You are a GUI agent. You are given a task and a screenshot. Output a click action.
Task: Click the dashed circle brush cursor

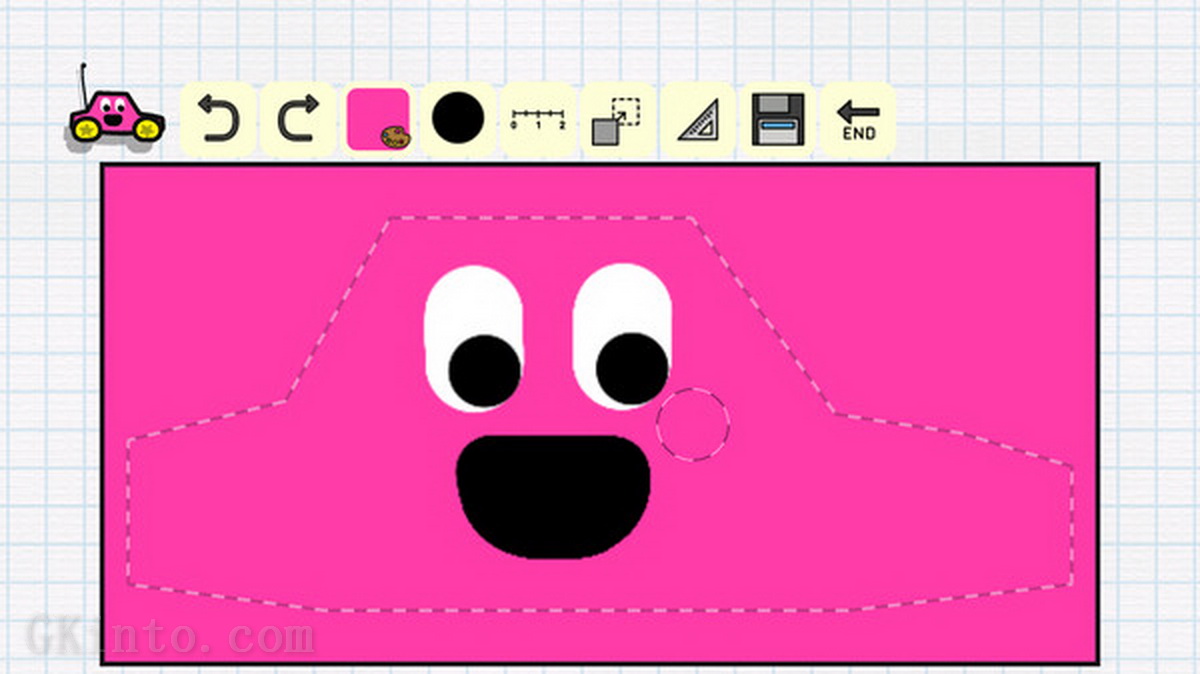tap(693, 425)
